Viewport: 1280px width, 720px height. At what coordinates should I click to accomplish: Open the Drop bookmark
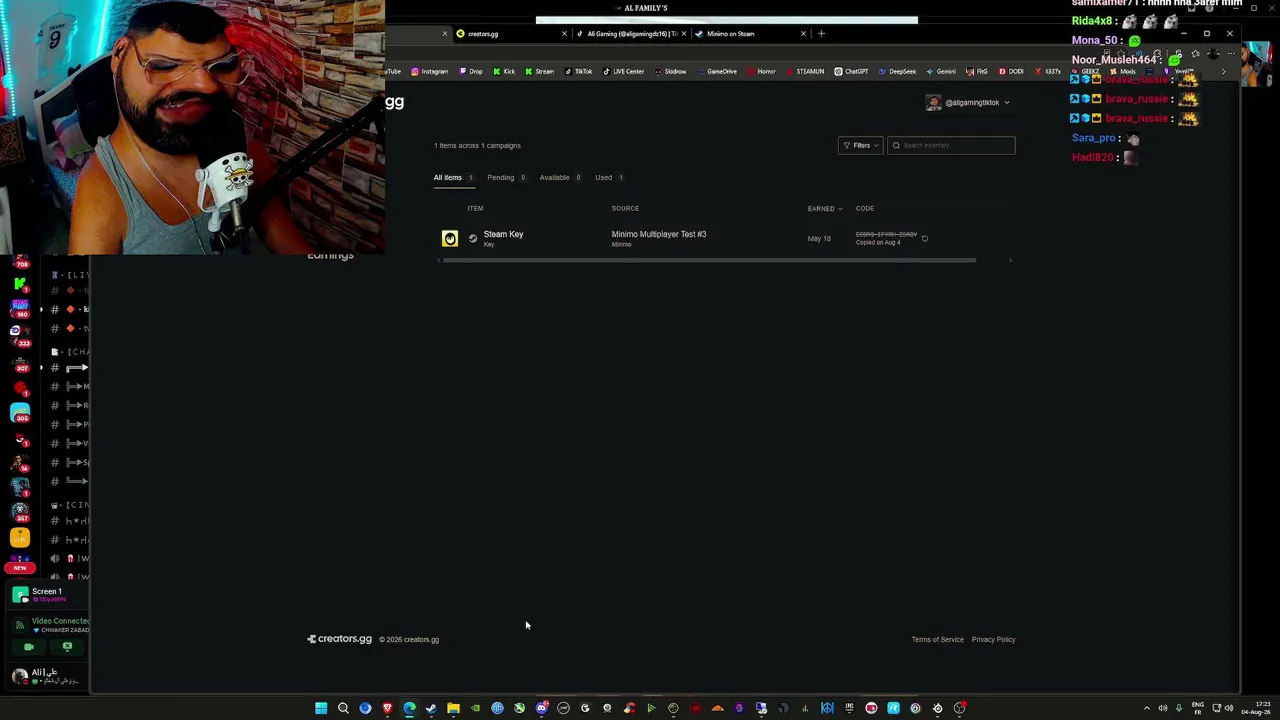[x=470, y=71]
